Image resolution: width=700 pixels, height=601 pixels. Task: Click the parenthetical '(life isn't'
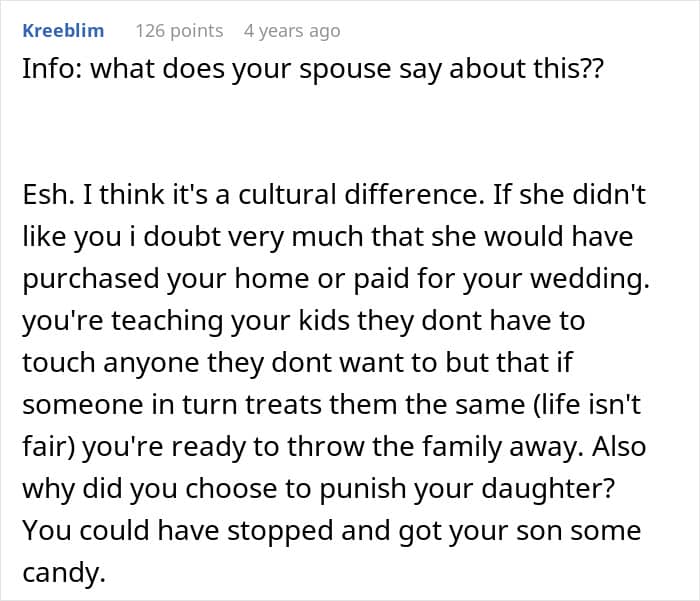[x=582, y=405]
